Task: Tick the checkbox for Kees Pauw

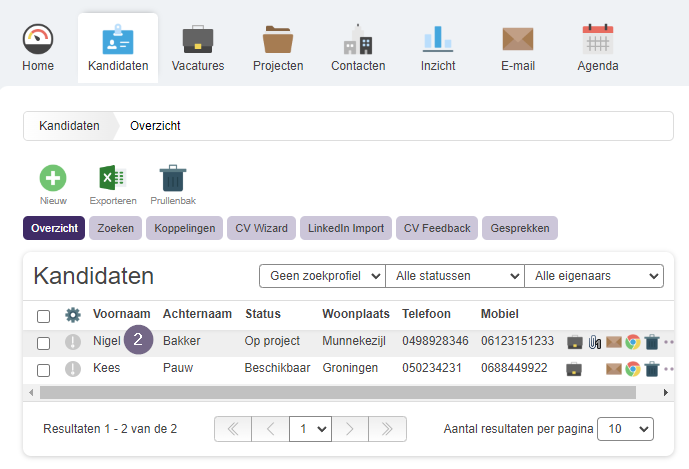Action: click(44, 370)
